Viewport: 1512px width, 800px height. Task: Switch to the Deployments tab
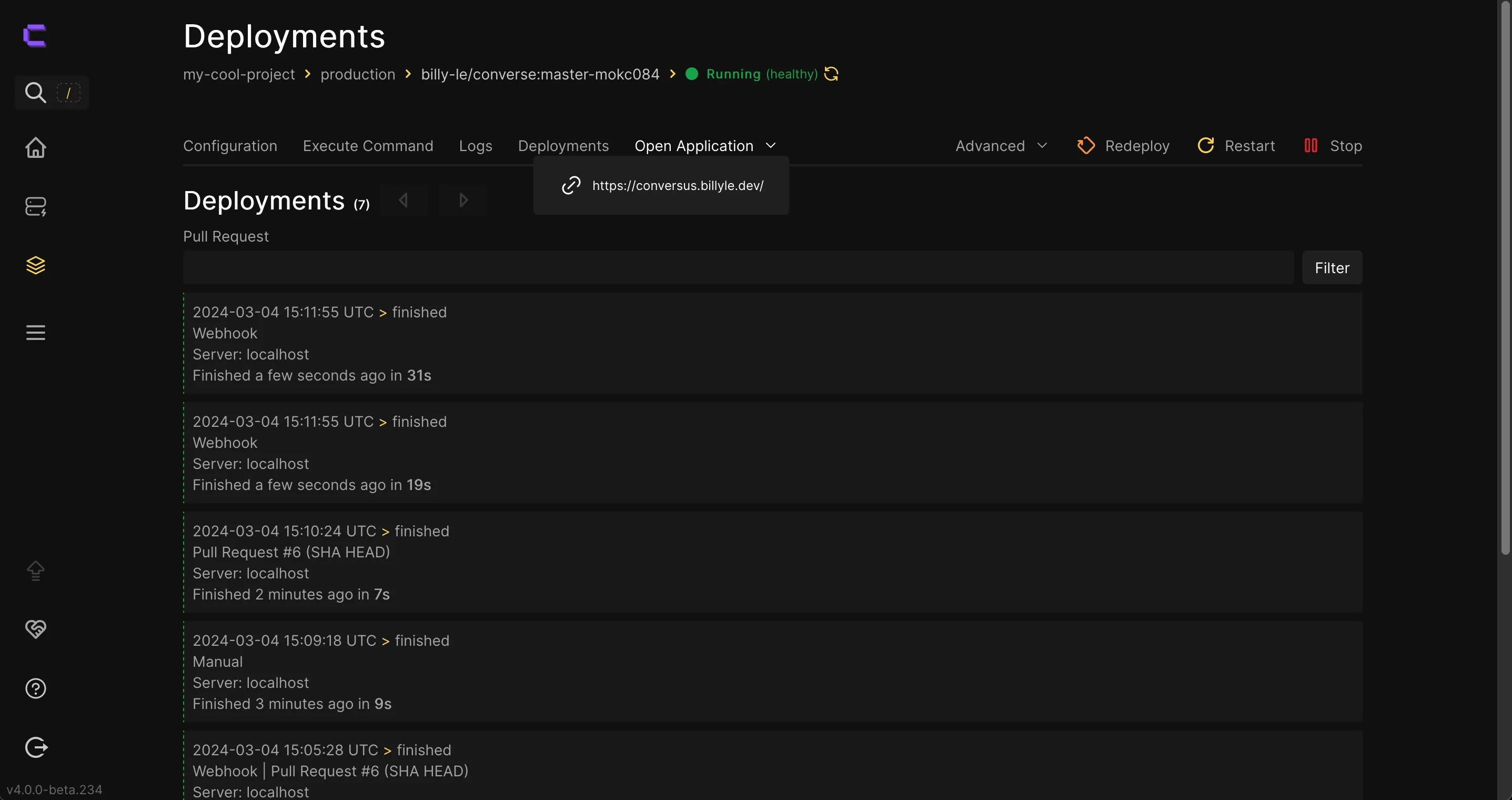click(563, 146)
